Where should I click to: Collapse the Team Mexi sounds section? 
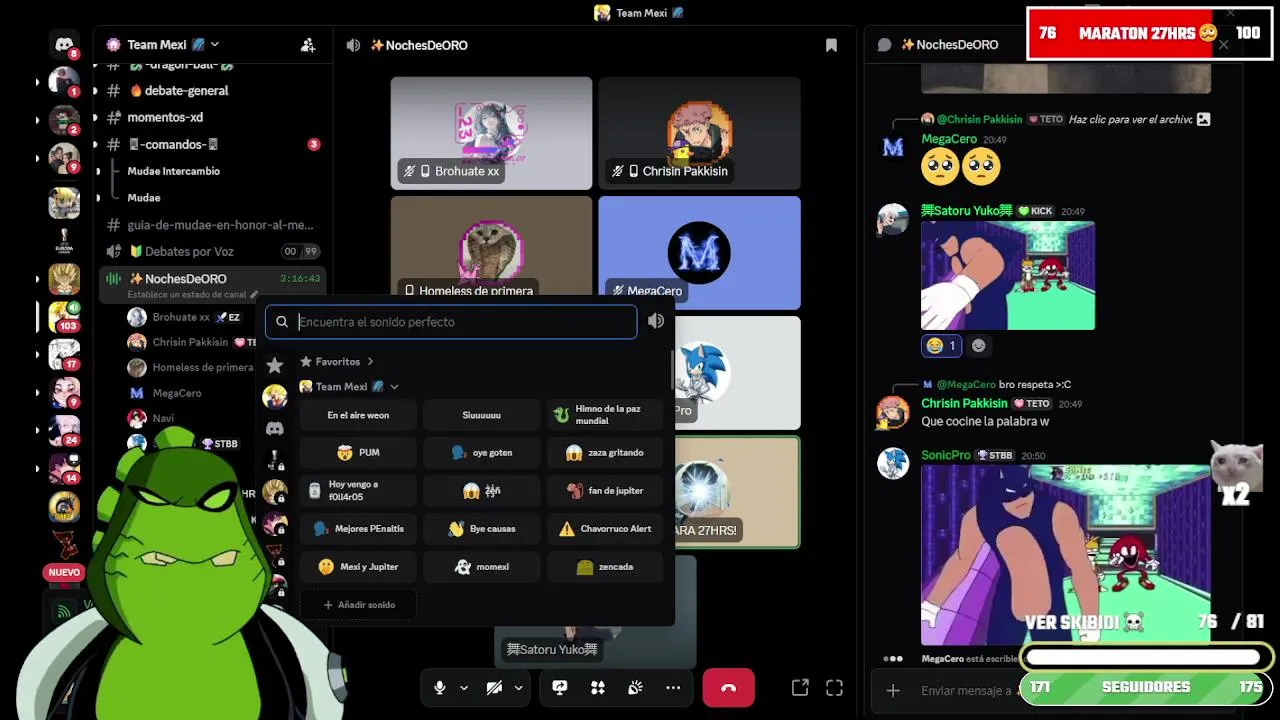pos(349,387)
